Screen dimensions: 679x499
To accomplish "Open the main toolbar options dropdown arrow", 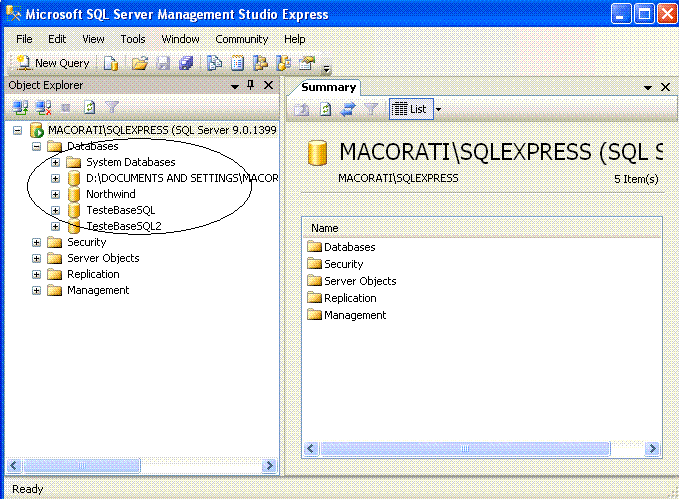I will point(327,69).
